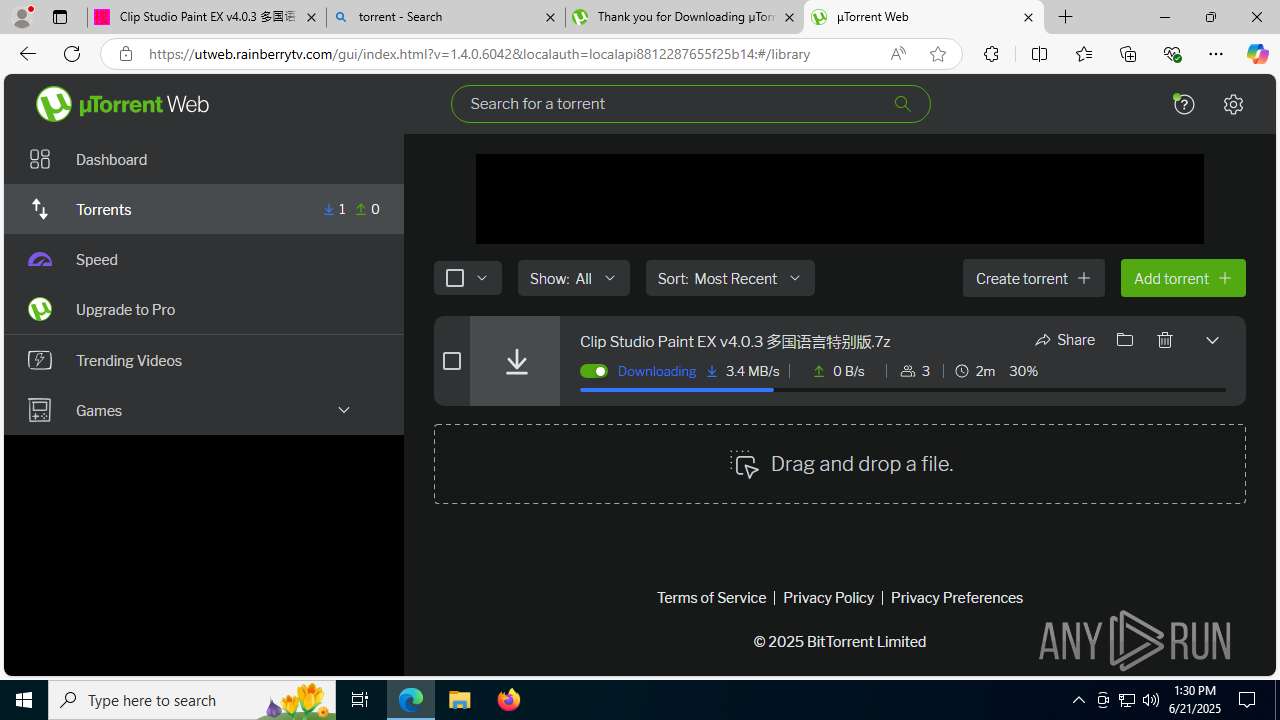Open the select-all dropdown arrow
Viewport: 1280px width, 720px height.
pos(483,278)
